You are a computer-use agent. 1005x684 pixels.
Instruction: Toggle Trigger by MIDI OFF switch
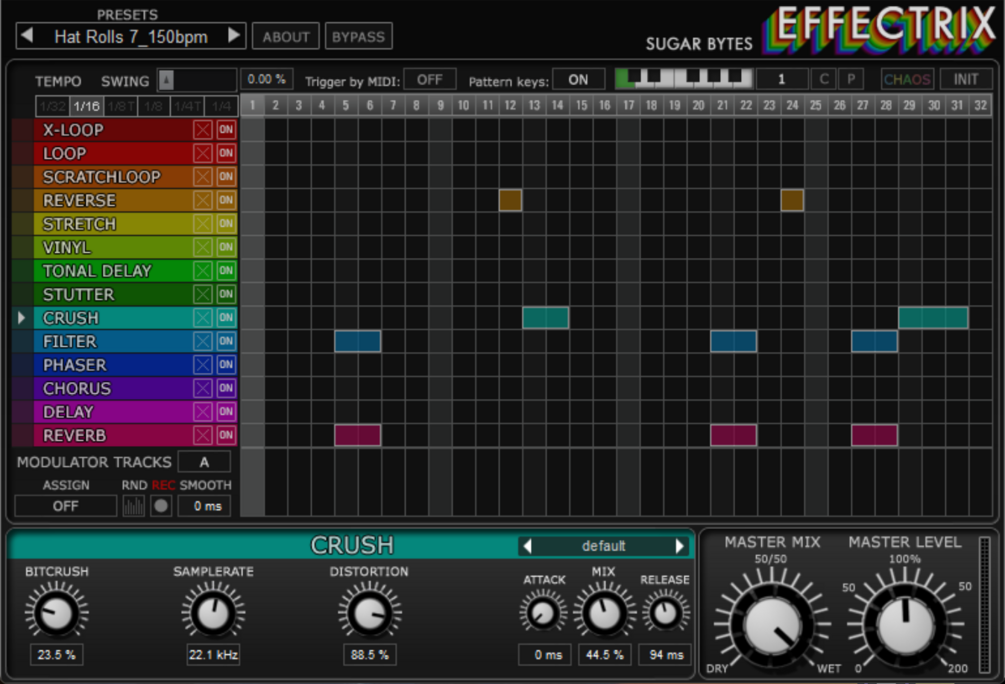[430, 79]
